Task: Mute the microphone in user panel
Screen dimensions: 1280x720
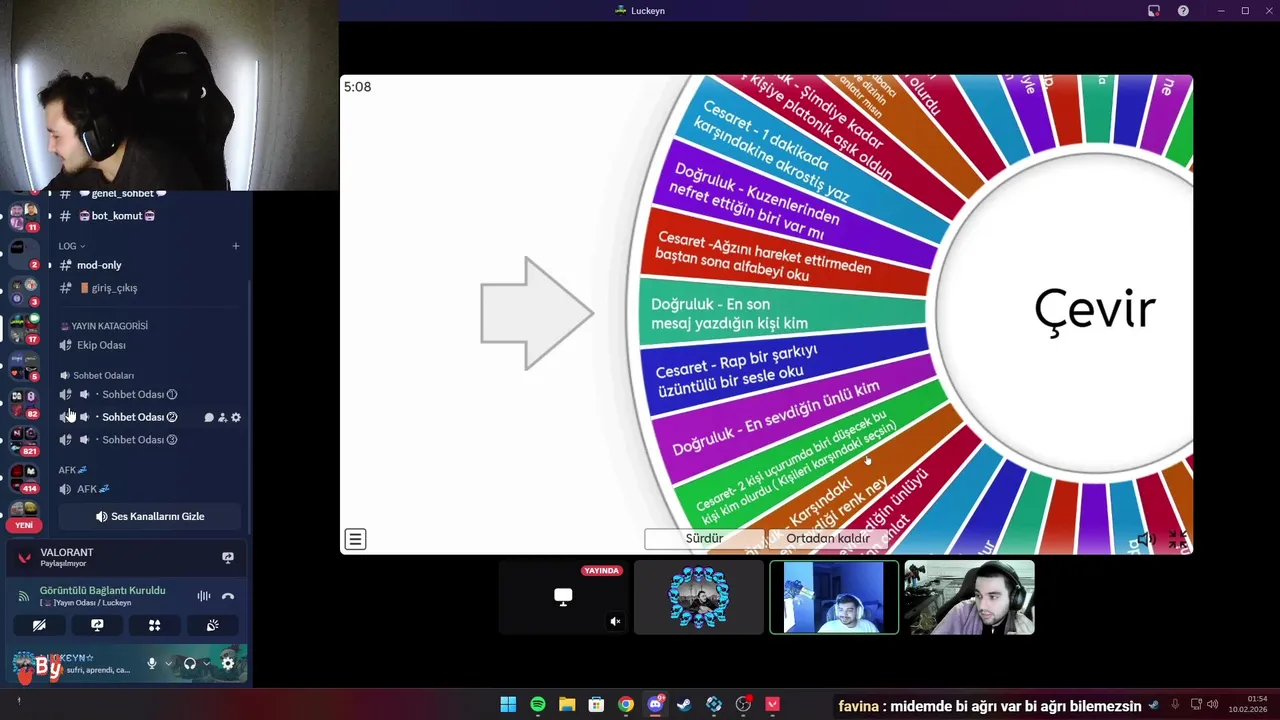Action: (x=152, y=663)
